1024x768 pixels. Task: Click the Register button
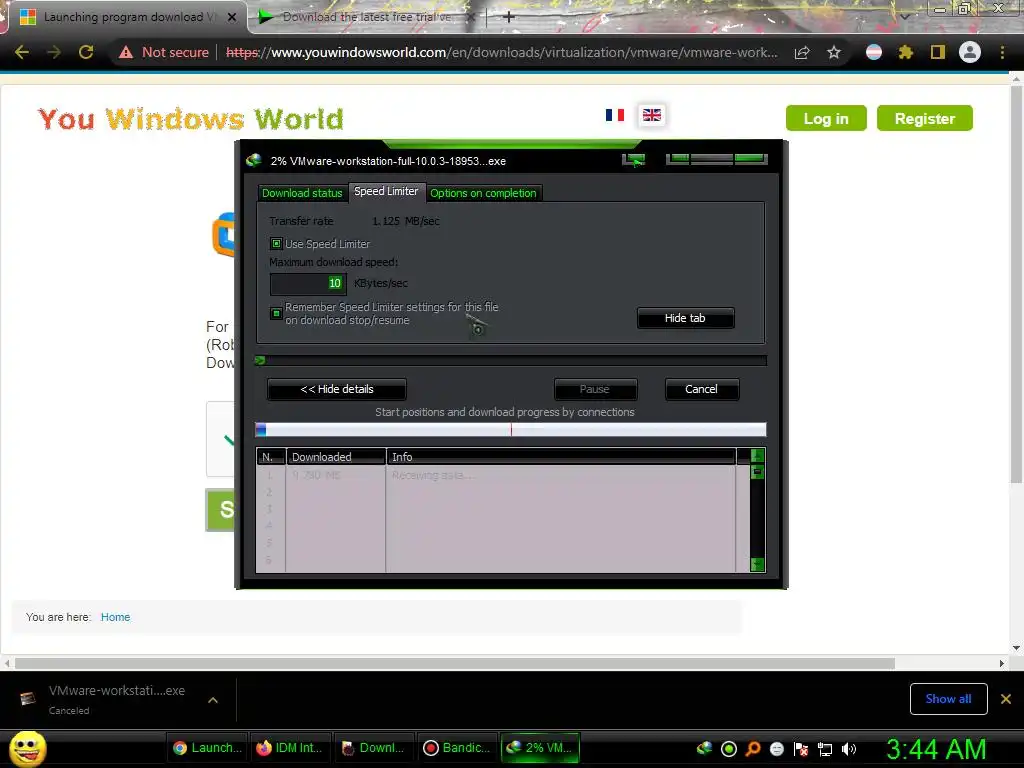(925, 118)
